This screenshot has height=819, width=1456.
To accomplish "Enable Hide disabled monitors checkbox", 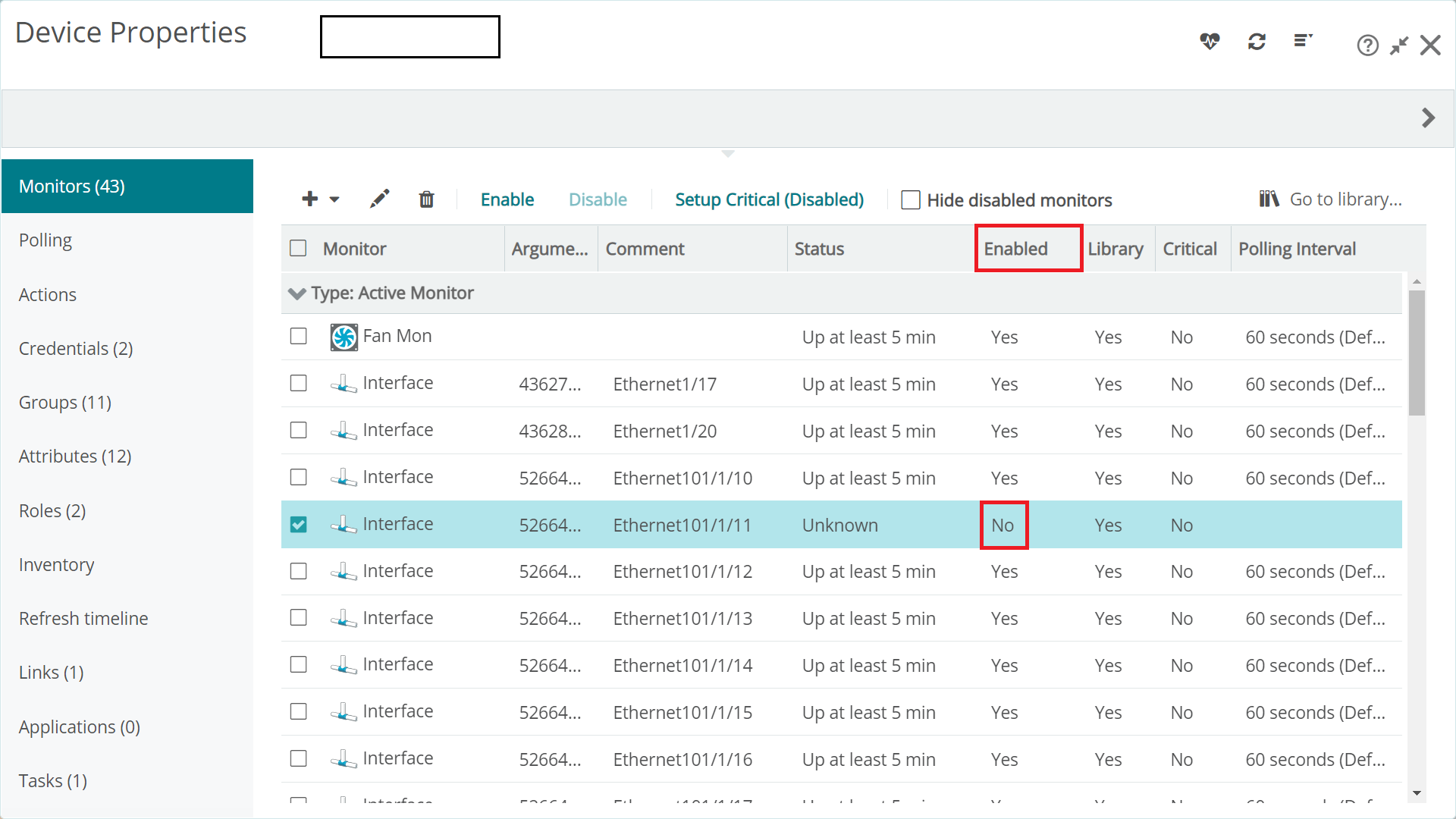I will [910, 199].
